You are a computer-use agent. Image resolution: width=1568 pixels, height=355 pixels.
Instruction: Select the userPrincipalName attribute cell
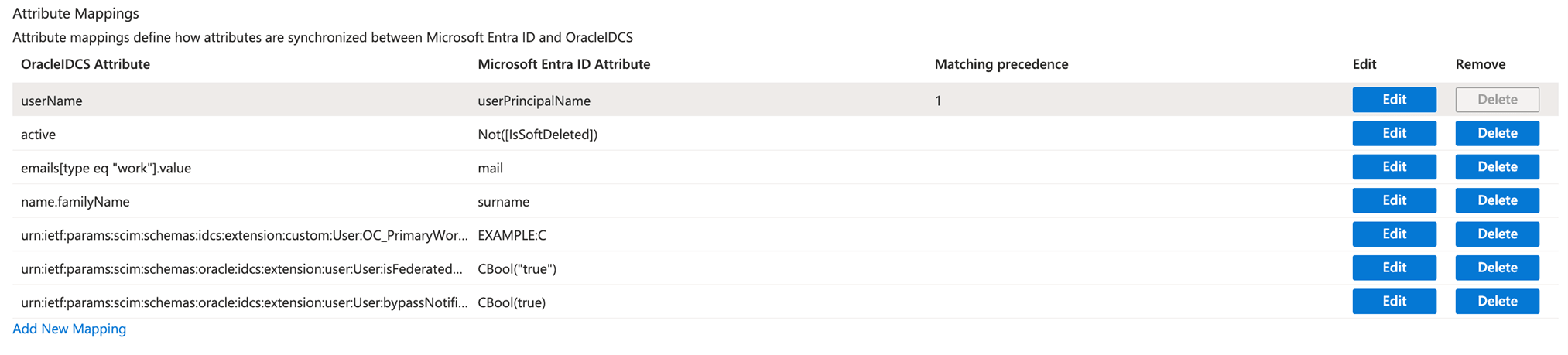tap(534, 101)
